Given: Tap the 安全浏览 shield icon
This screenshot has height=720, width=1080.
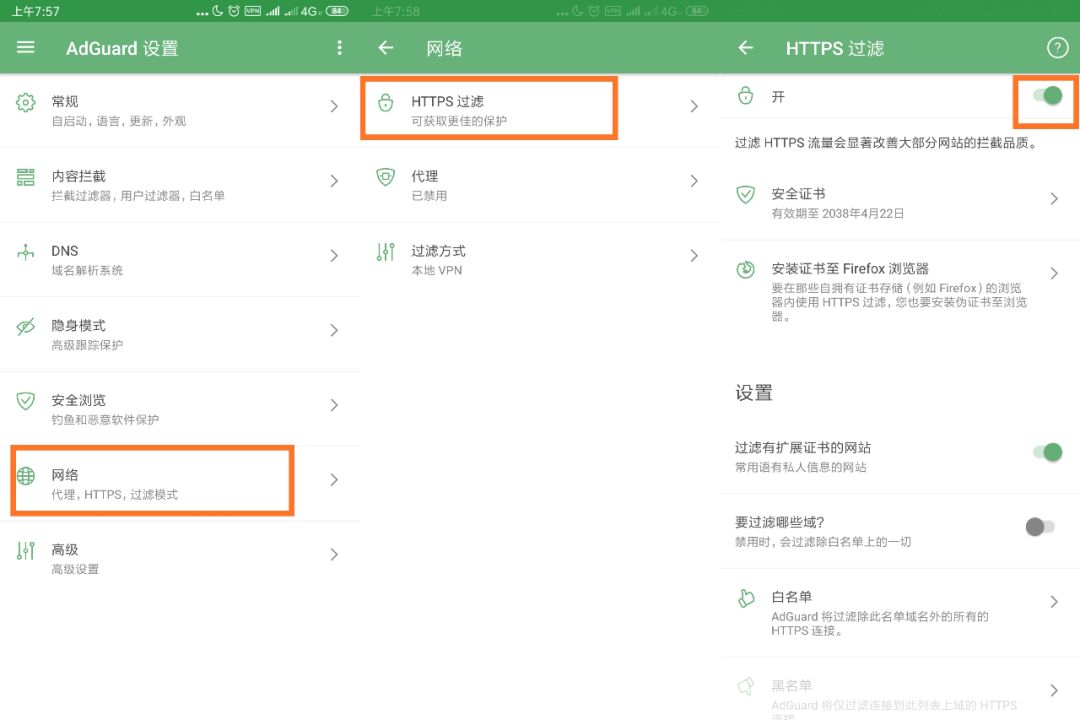Looking at the screenshot, I should point(25,401).
